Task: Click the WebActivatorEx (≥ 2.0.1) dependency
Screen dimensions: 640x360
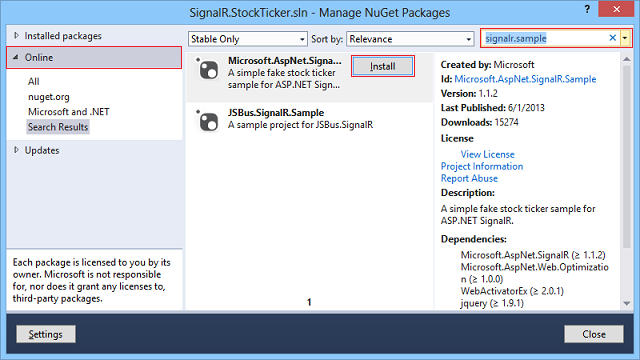Action: [x=512, y=291]
